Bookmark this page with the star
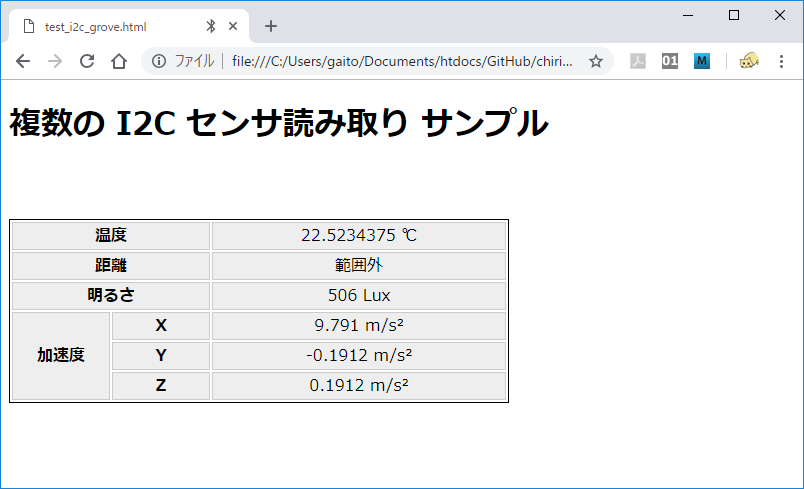This screenshot has width=804, height=489. (596, 61)
